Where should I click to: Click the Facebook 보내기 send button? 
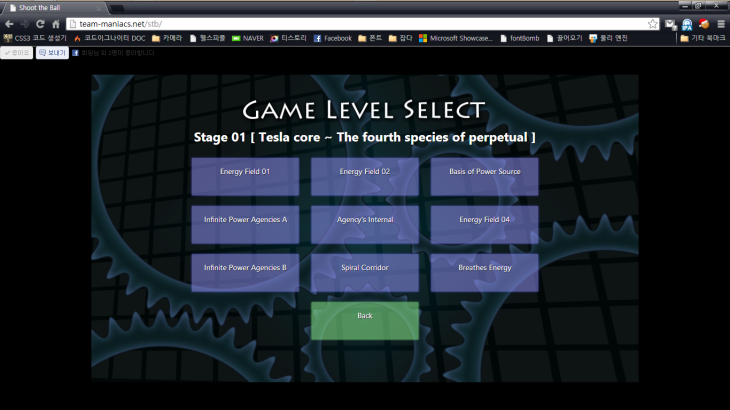point(52,53)
